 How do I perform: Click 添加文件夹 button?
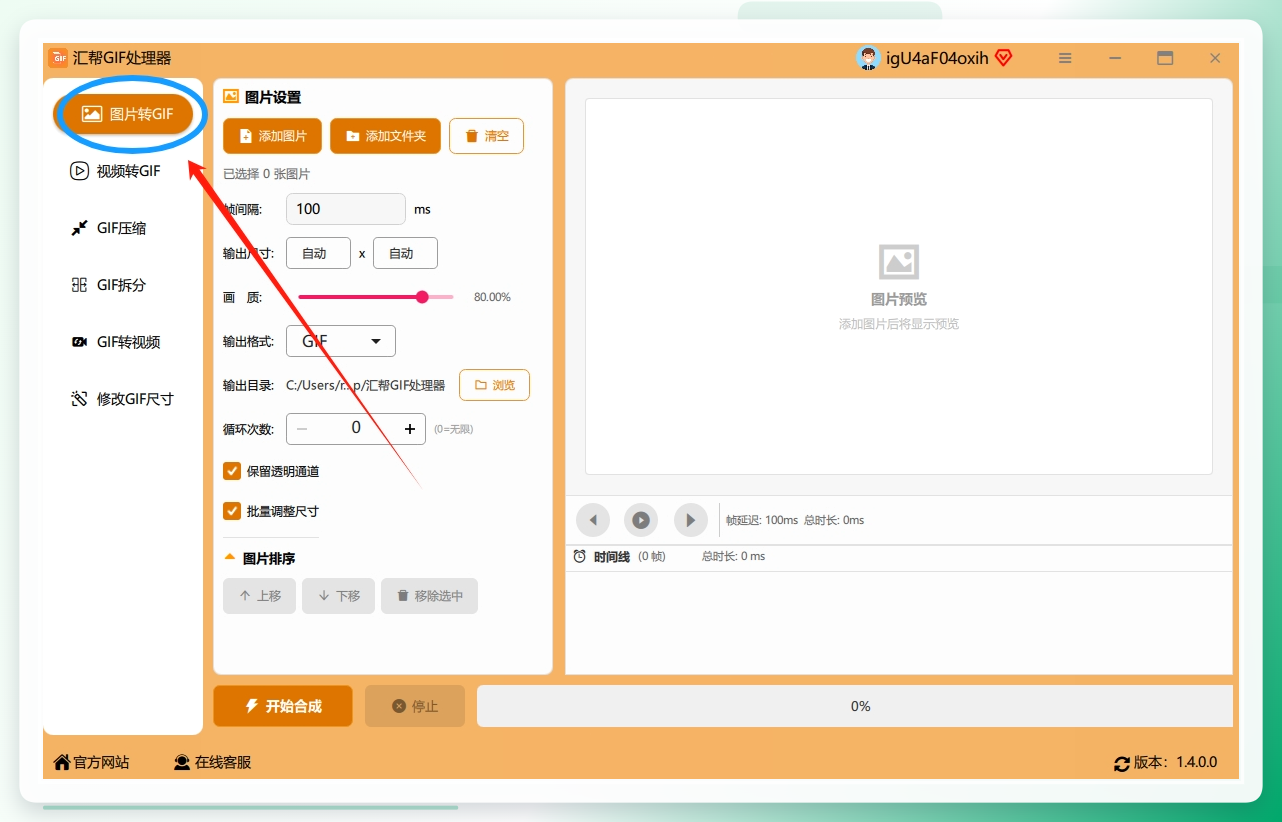(385, 136)
